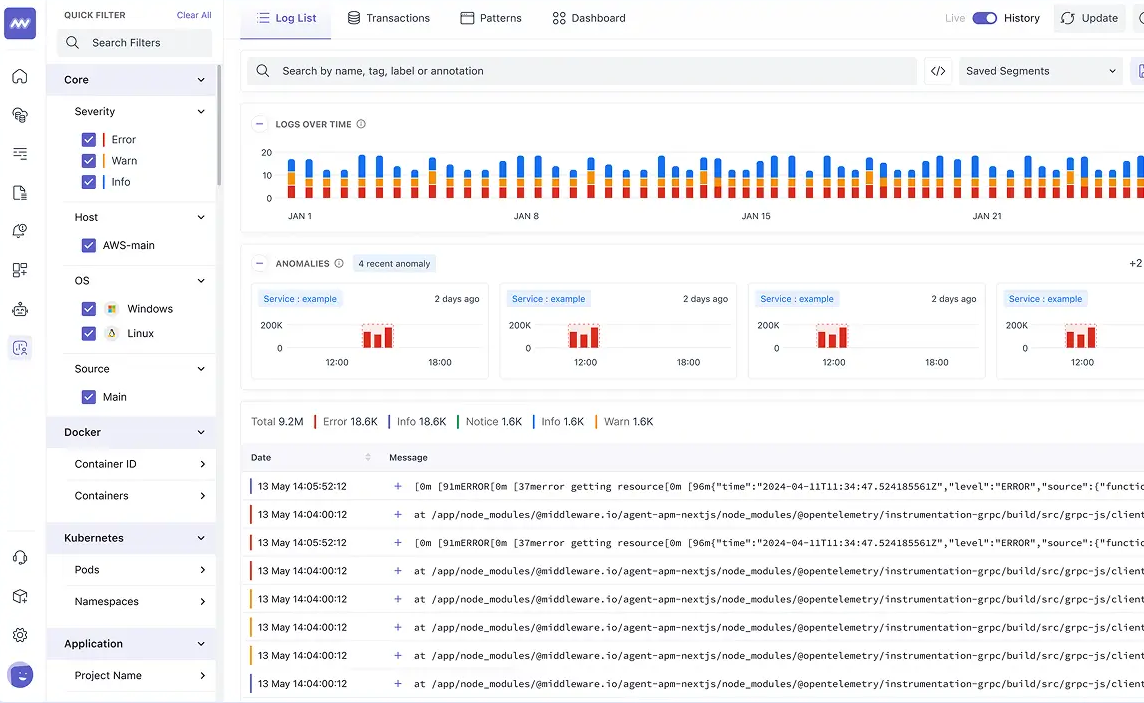Toggle the Live/History switch
This screenshot has width=1144, height=703.
pos(984,18)
